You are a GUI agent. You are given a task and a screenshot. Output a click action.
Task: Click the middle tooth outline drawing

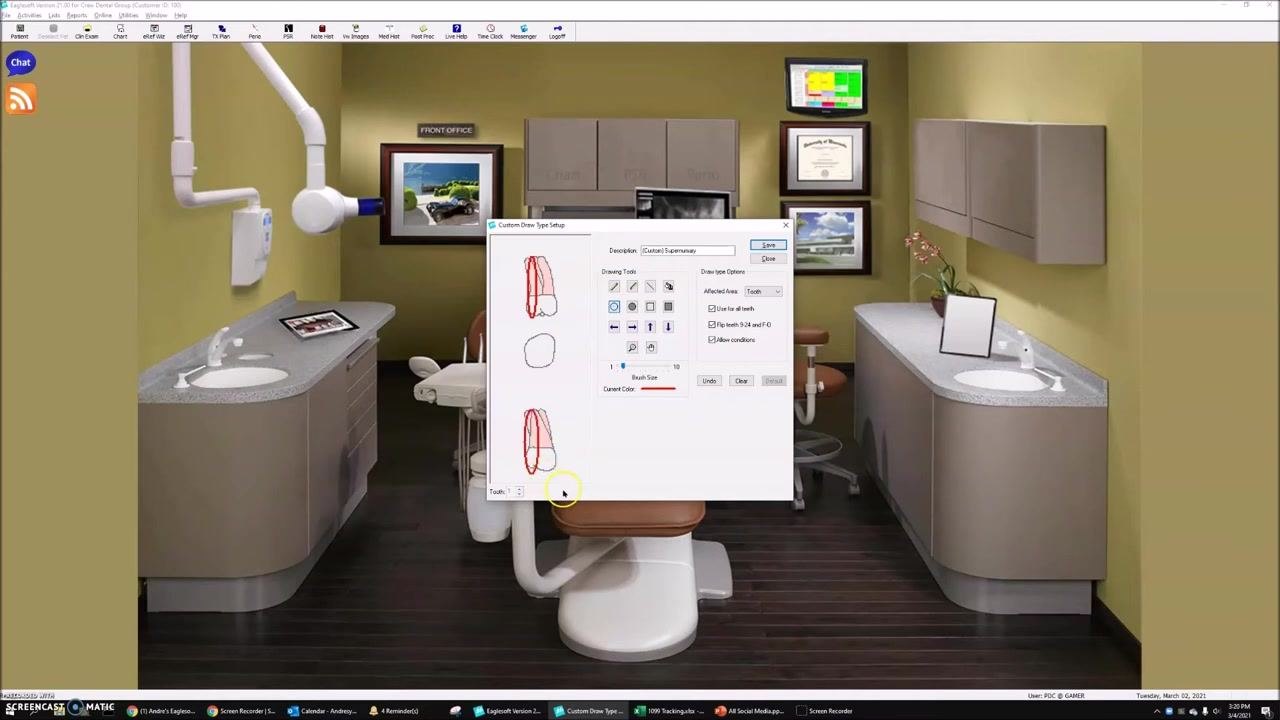point(539,351)
